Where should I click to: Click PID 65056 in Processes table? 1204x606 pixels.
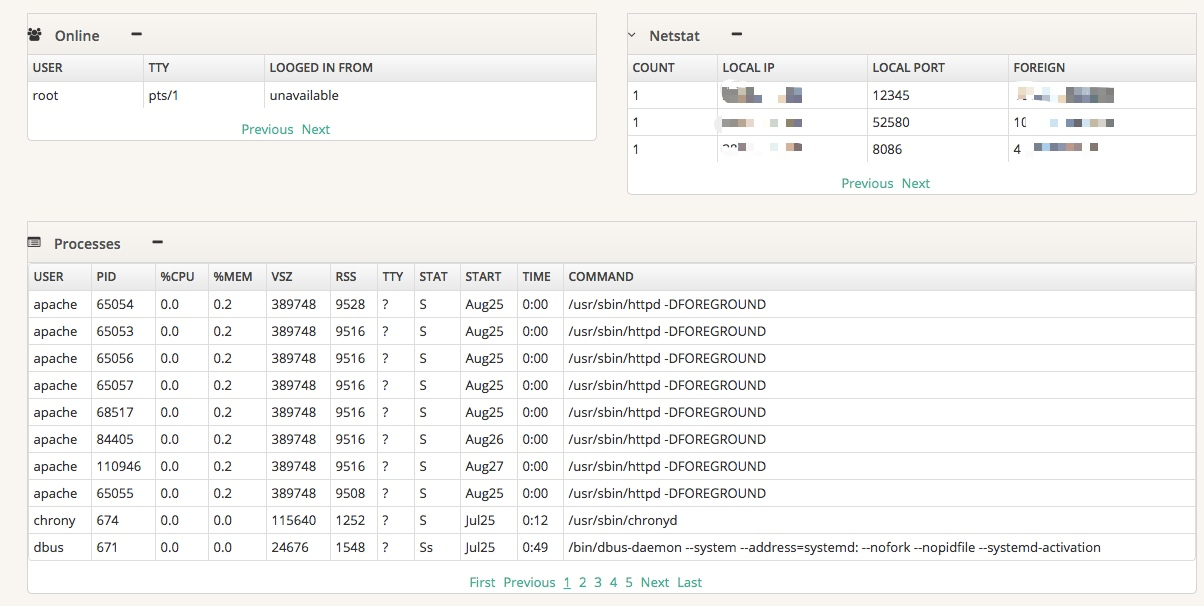[123, 358]
